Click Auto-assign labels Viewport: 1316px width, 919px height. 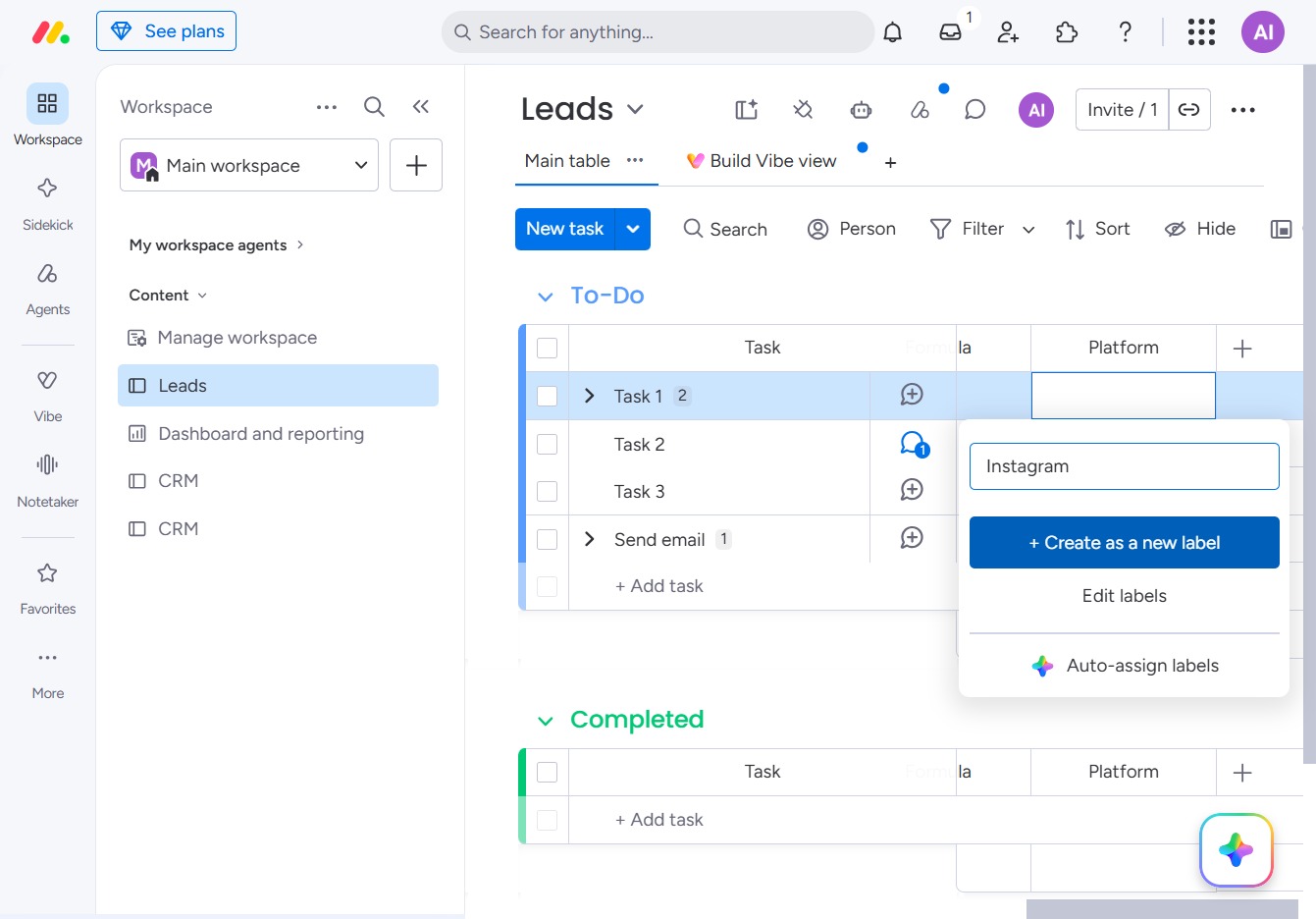point(1125,666)
